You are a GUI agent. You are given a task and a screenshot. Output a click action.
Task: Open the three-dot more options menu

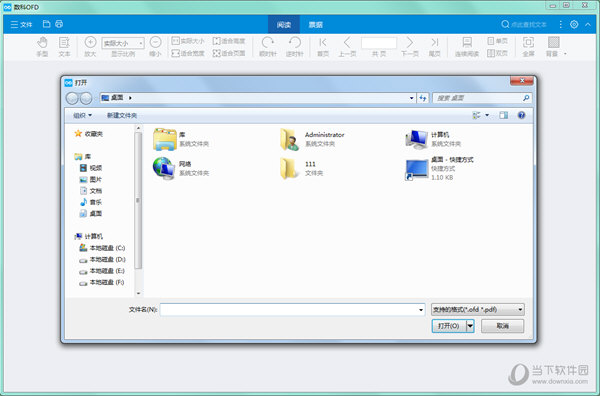point(561,24)
